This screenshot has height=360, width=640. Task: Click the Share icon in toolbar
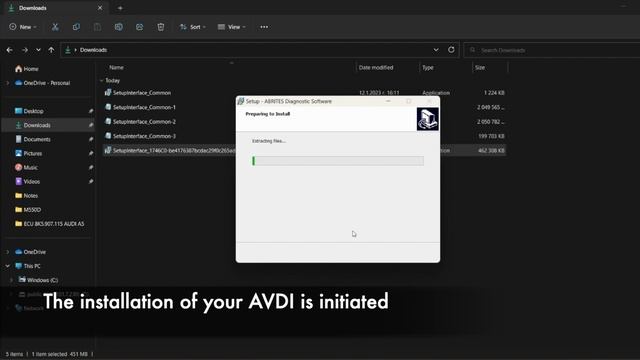click(x=140, y=27)
